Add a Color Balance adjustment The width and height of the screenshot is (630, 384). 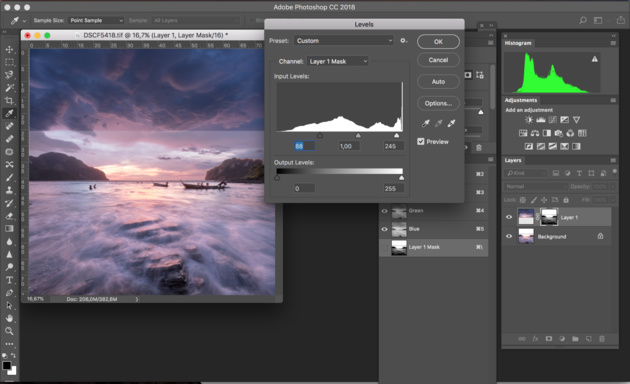[x=535, y=133]
